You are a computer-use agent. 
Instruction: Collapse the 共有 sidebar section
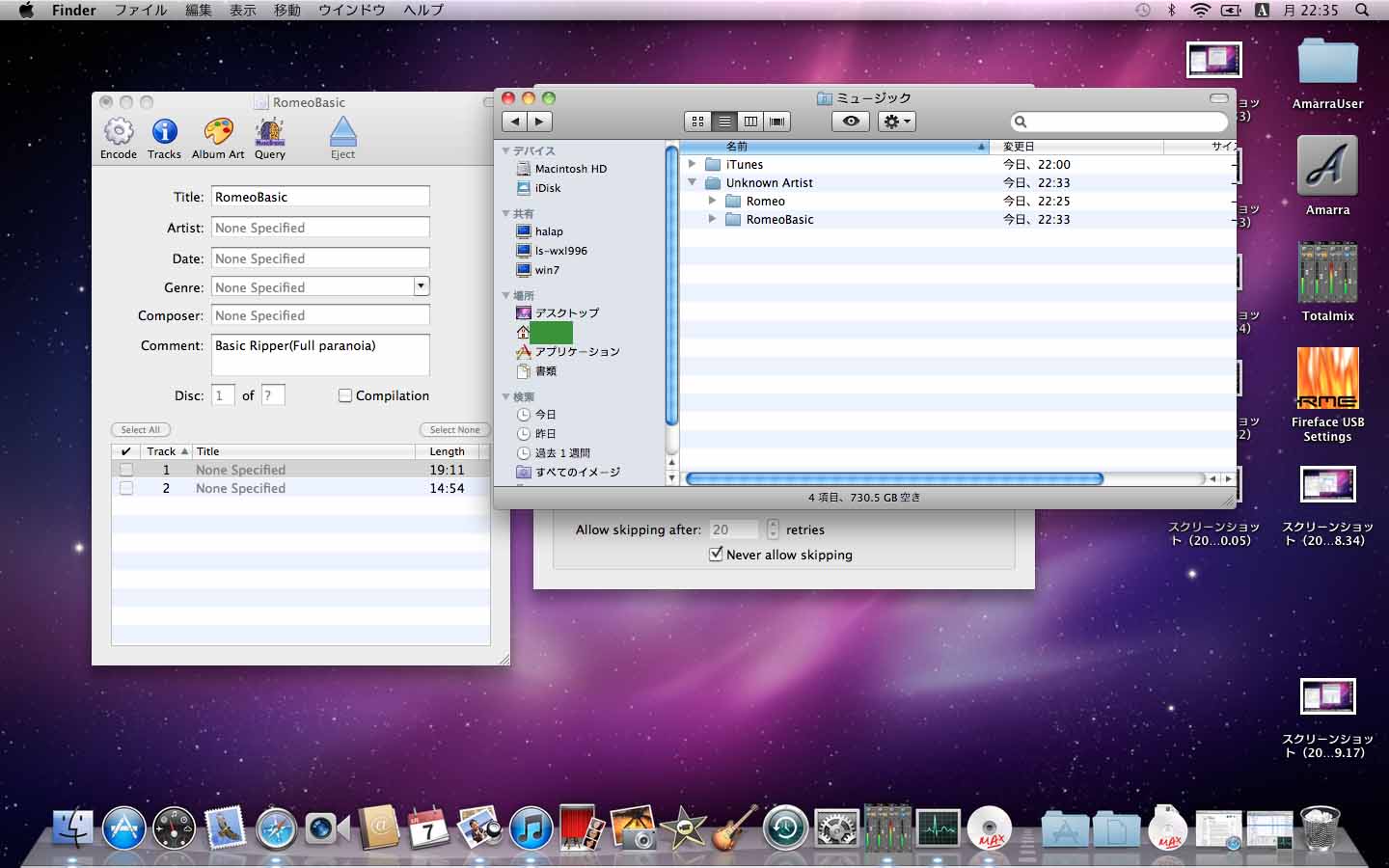[506, 213]
